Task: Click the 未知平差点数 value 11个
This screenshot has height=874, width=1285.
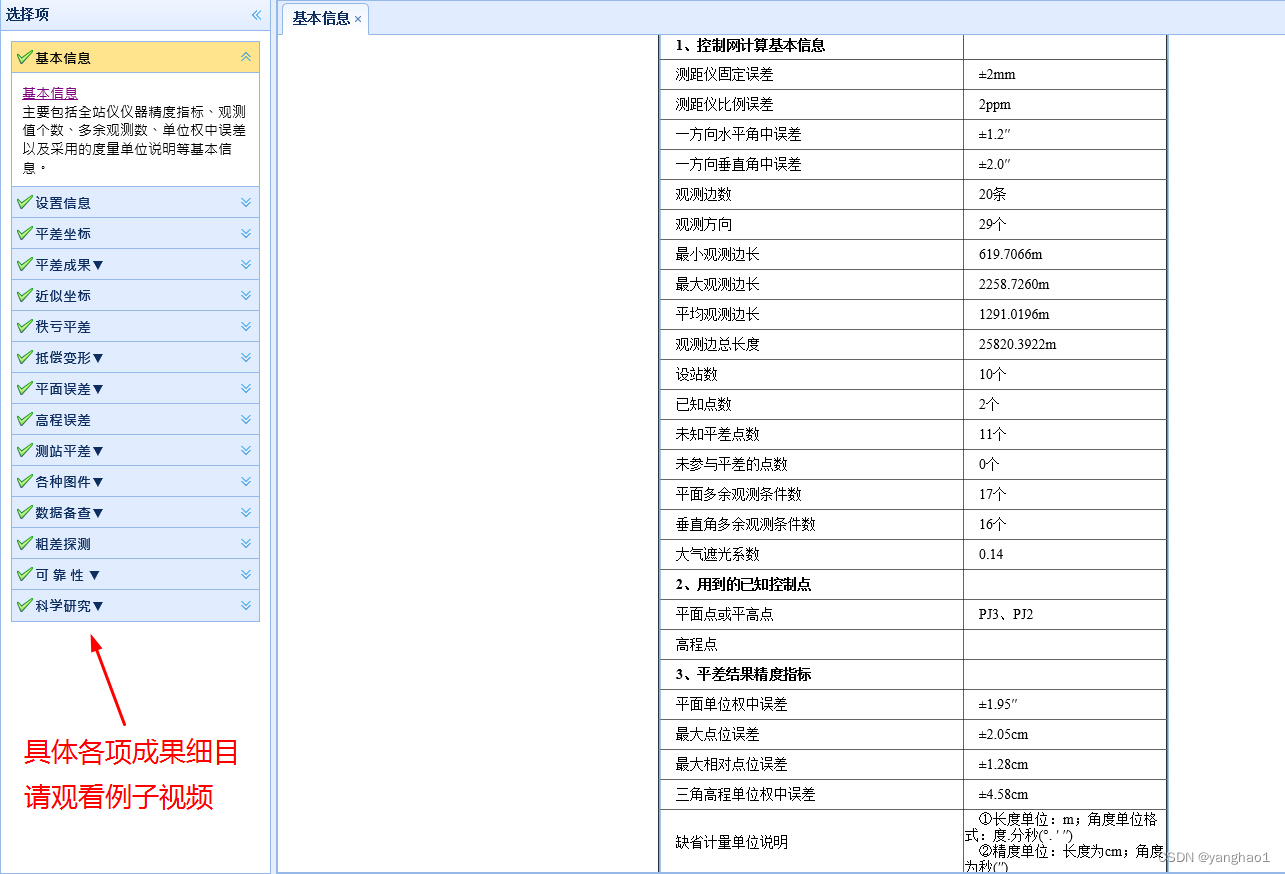Action: pyautogui.click(x=992, y=435)
